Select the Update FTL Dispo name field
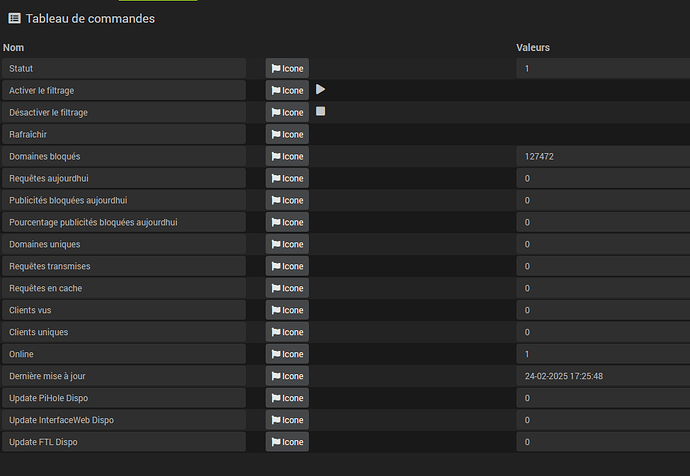690x476 pixels. point(124,442)
